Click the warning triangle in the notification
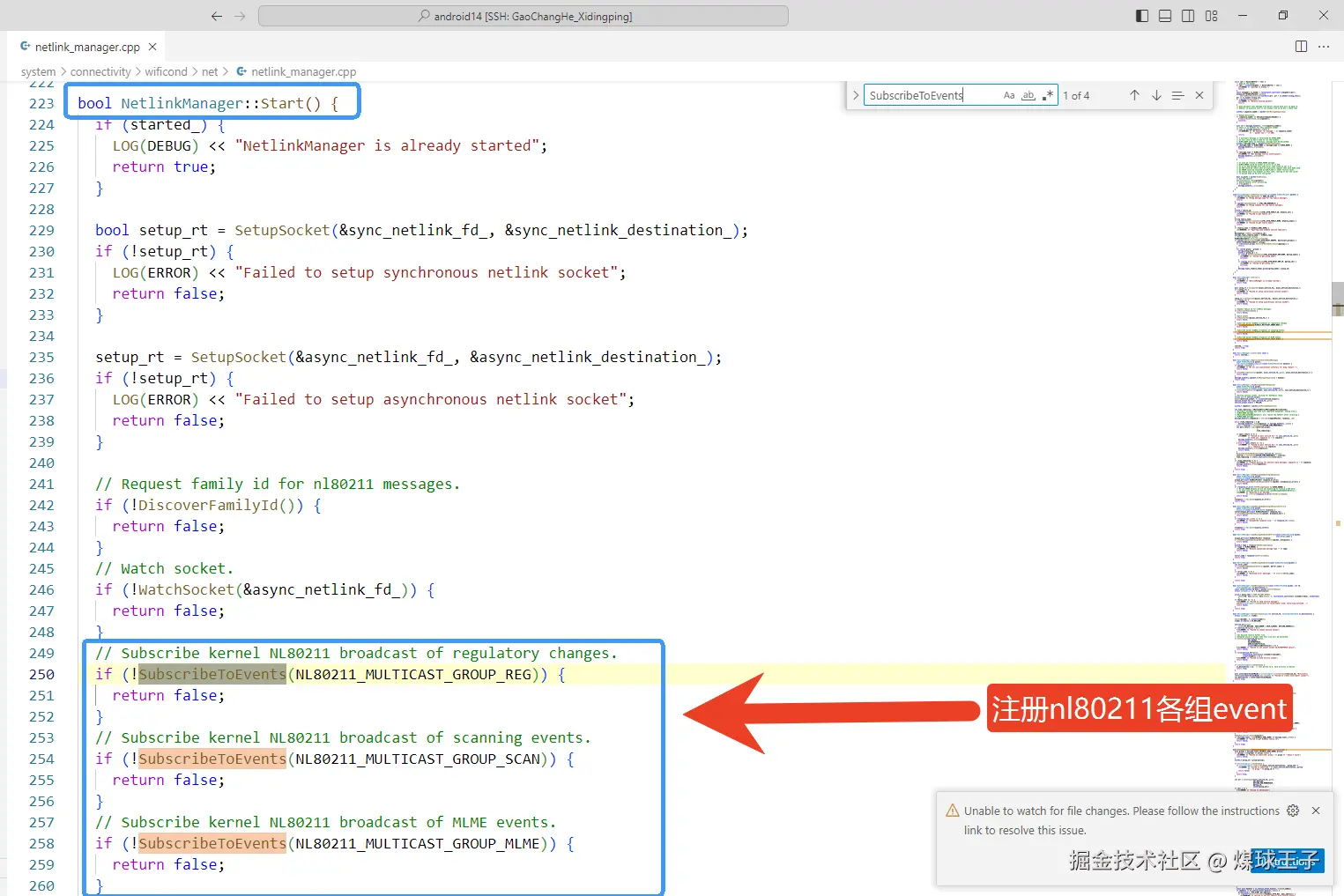 tap(953, 811)
